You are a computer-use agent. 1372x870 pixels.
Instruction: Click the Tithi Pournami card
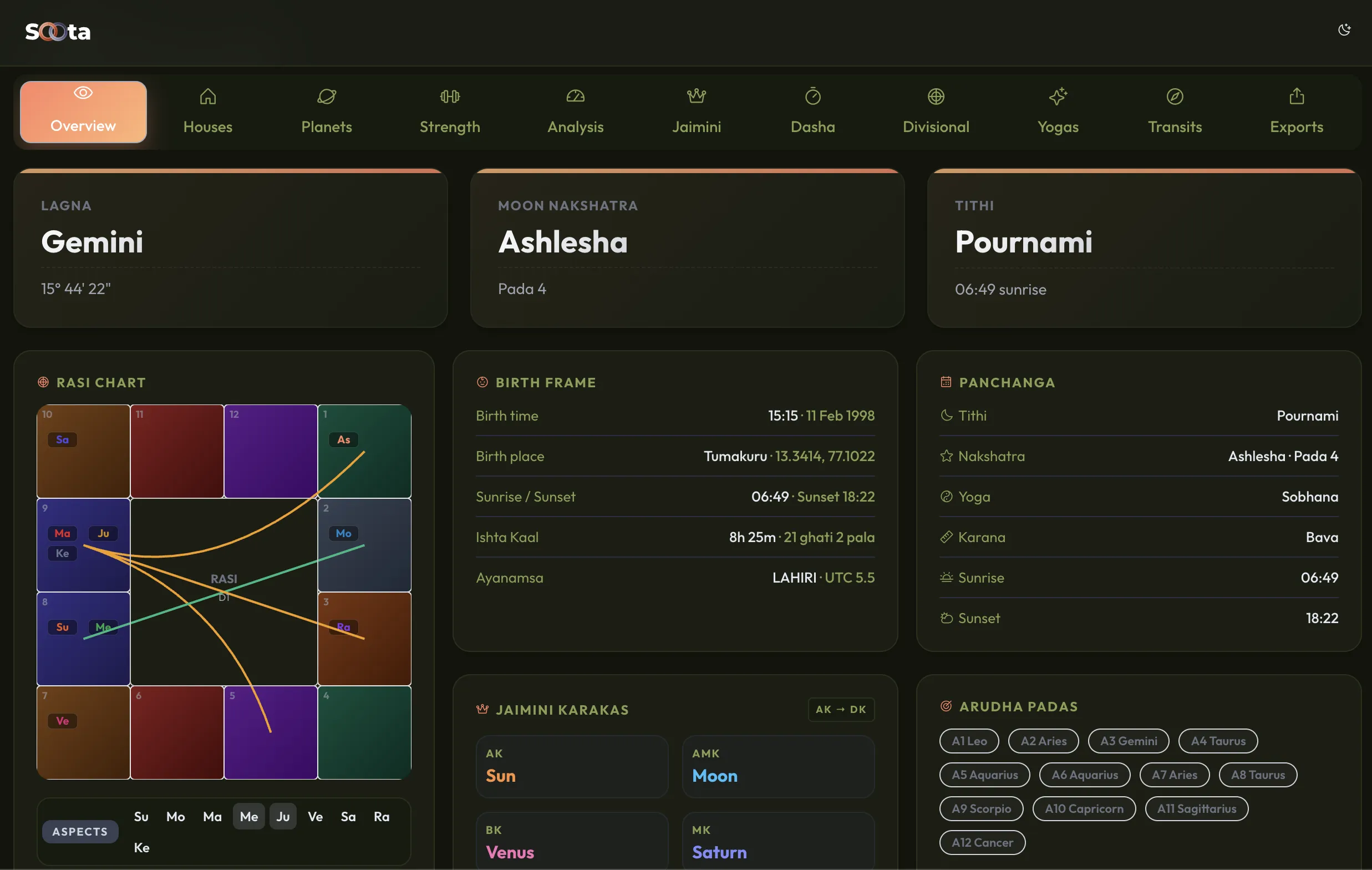pos(1145,248)
